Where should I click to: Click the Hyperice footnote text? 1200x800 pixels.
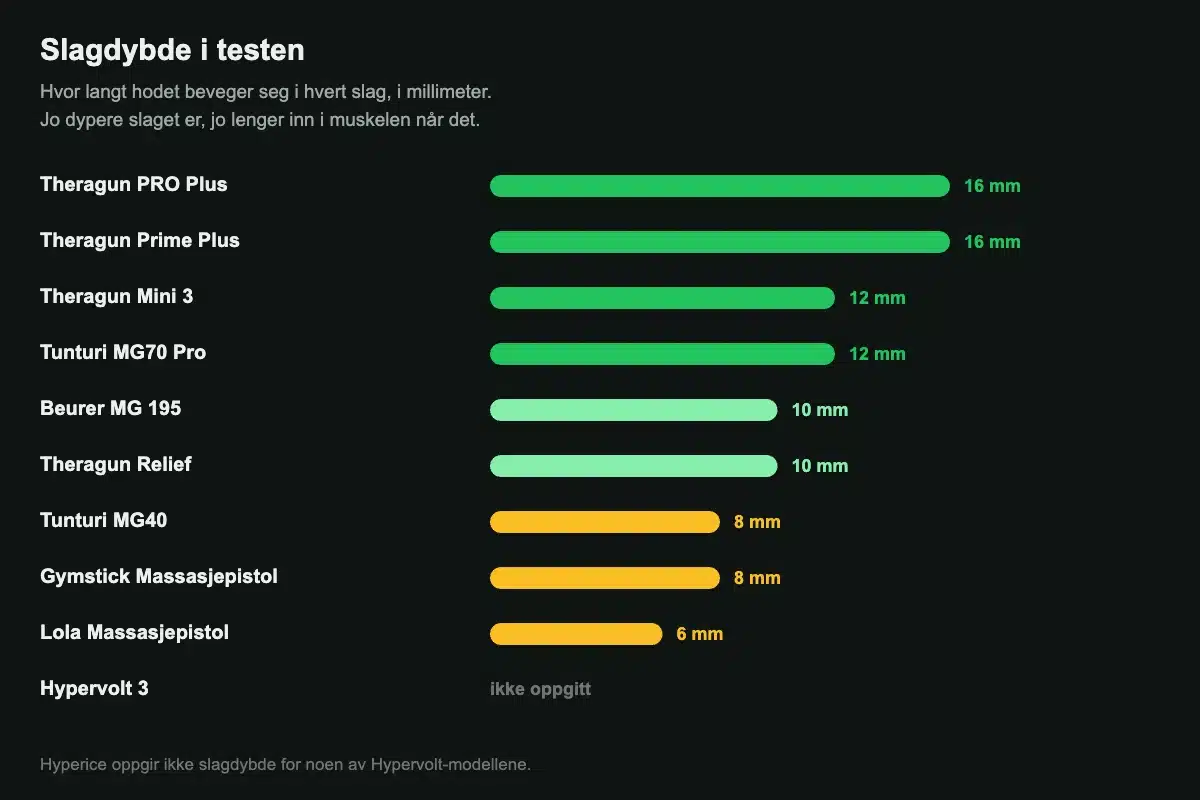click(x=285, y=764)
